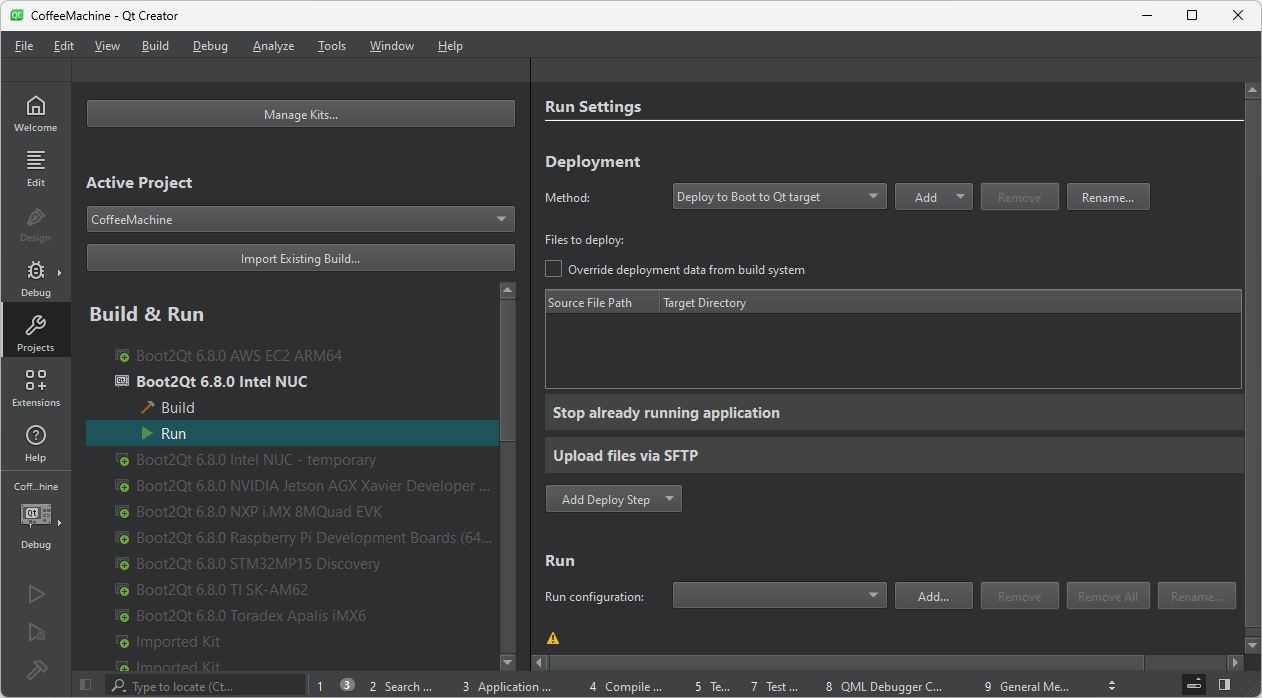Click the Build project hammer icon

click(x=36, y=669)
